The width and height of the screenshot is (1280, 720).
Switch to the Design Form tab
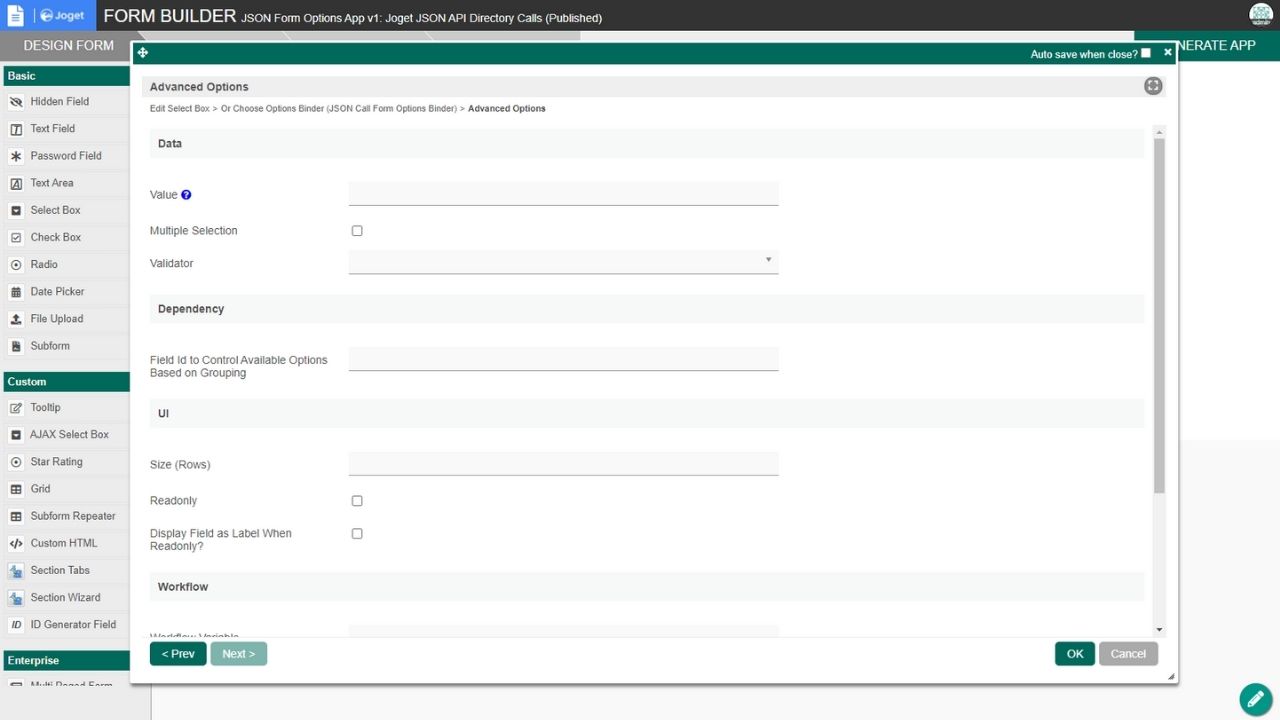(68, 46)
